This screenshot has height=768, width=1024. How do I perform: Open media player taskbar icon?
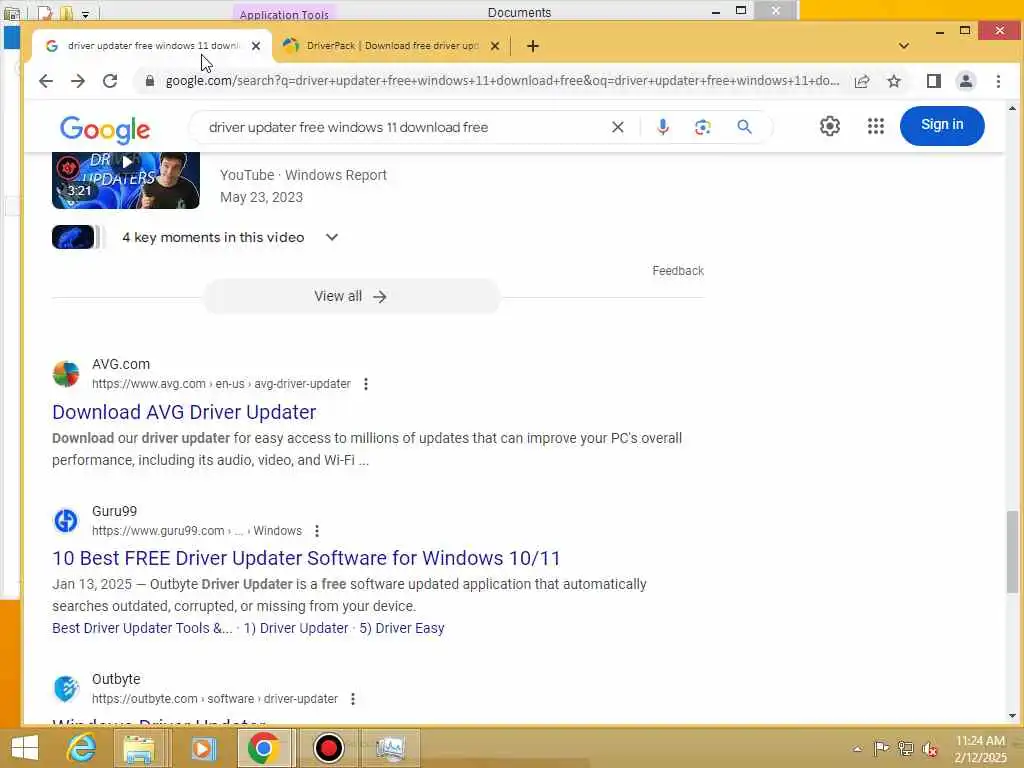coord(203,748)
